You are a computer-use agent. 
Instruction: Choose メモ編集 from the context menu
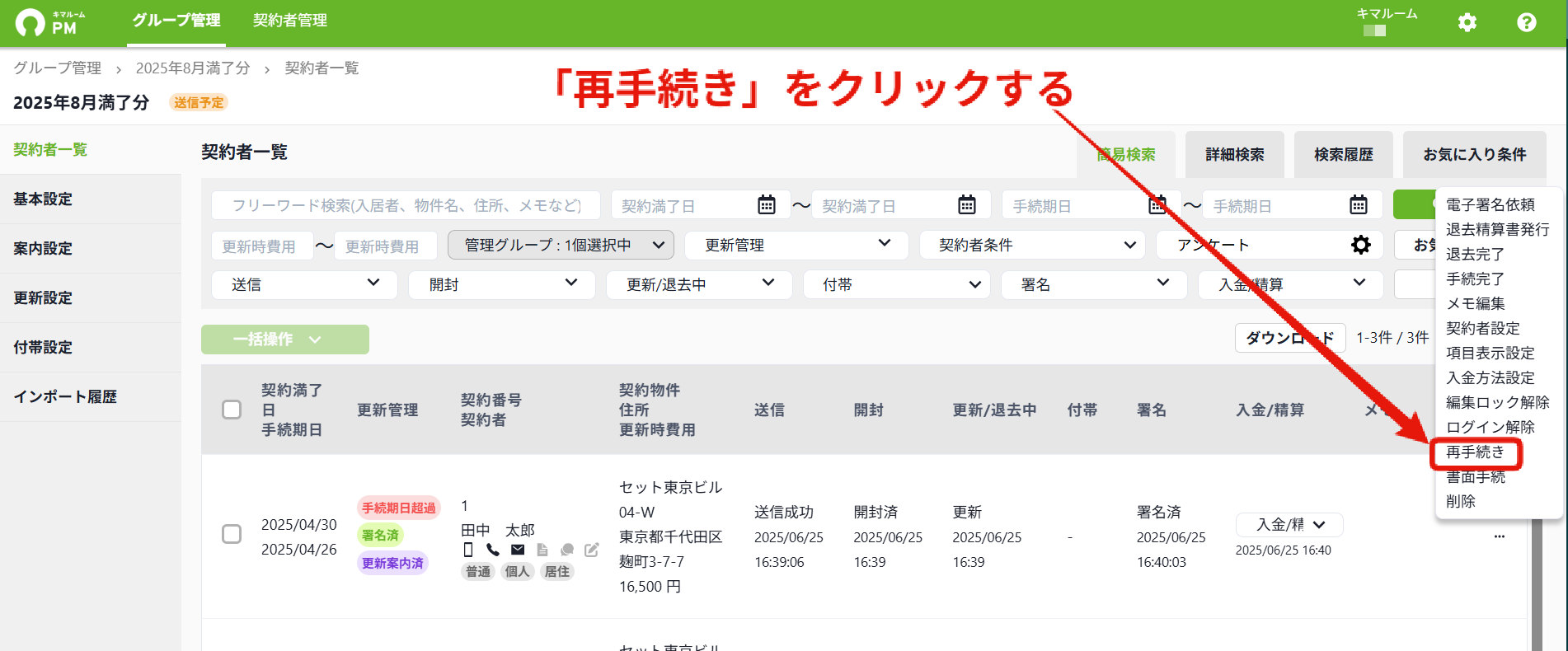[x=1476, y=303]
